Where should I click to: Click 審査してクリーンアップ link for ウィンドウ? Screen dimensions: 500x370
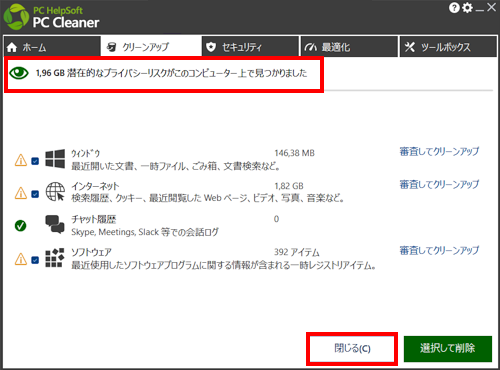[439, 152]
